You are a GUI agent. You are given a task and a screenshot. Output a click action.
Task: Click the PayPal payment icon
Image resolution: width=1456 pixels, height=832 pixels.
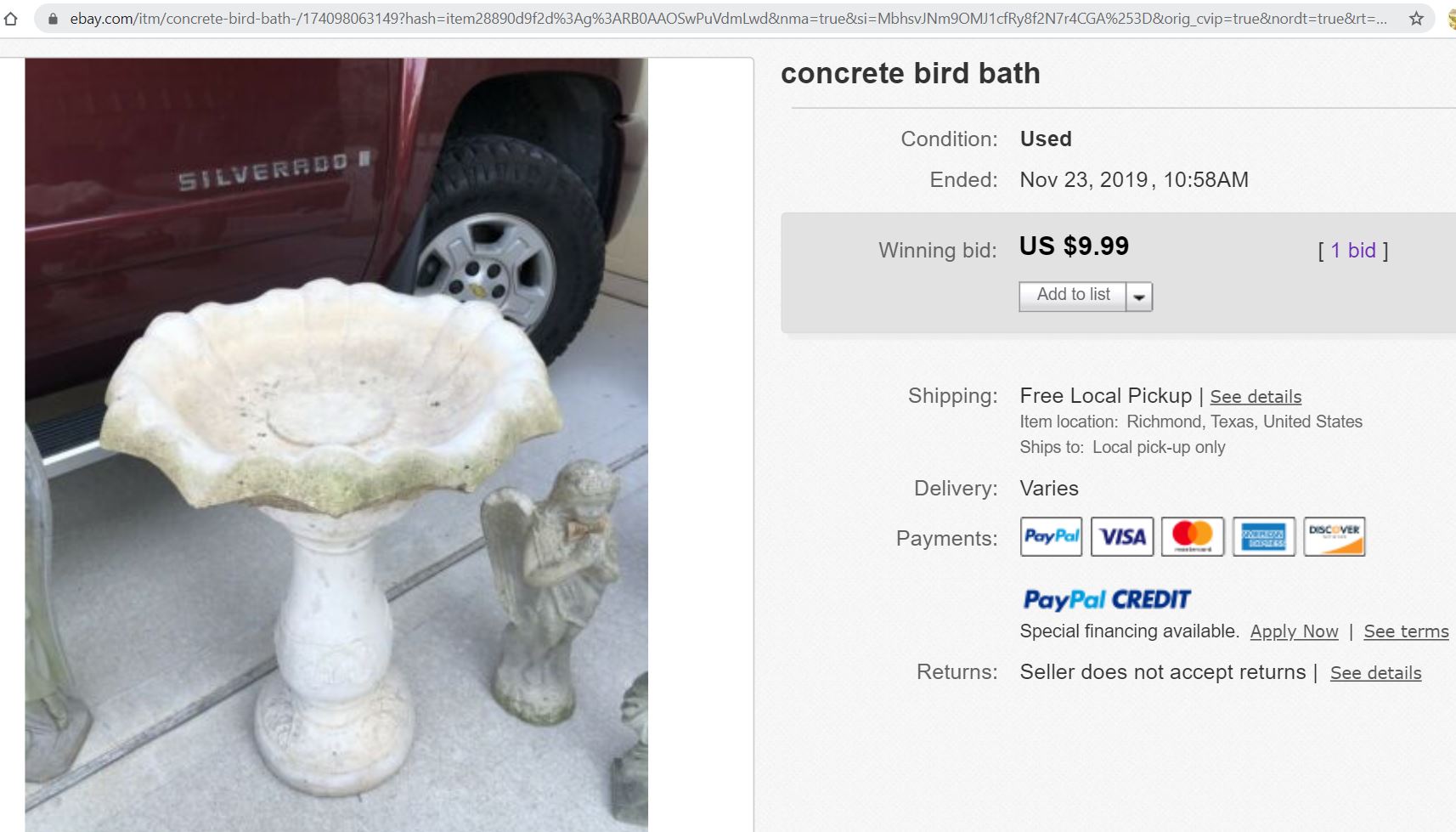point(1050,536)
